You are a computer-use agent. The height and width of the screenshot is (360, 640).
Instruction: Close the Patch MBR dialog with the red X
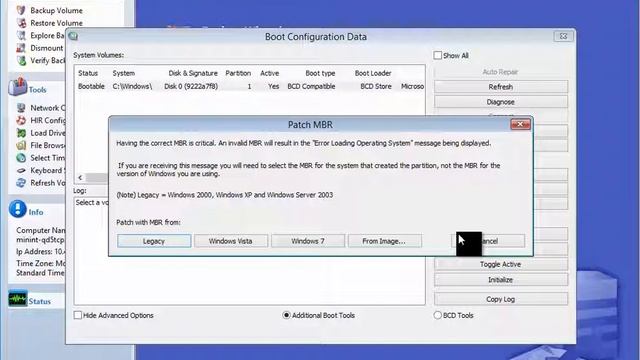(x=520, y=124)
